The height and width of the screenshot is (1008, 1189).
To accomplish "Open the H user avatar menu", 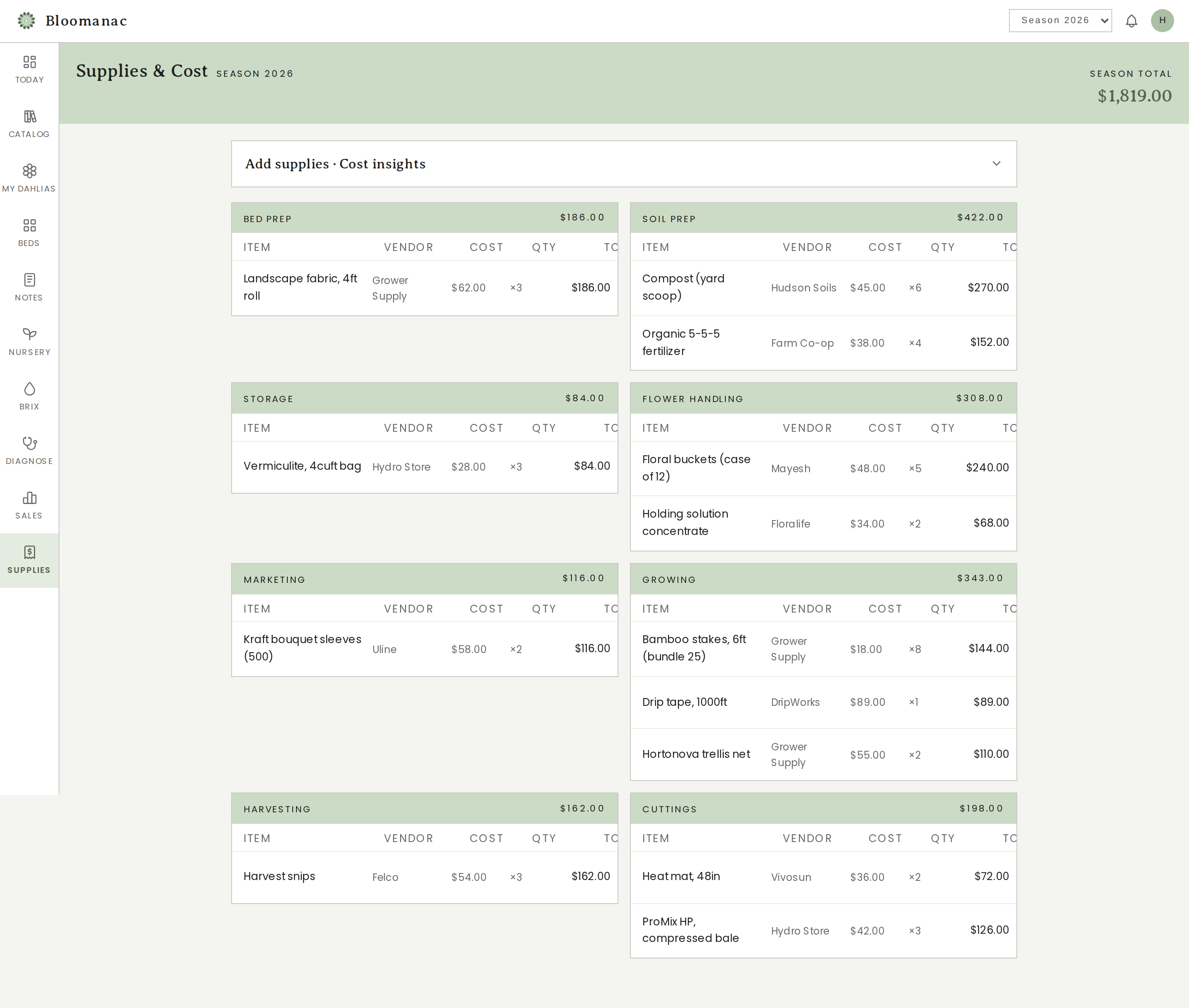I will [x=1162, y=21].
